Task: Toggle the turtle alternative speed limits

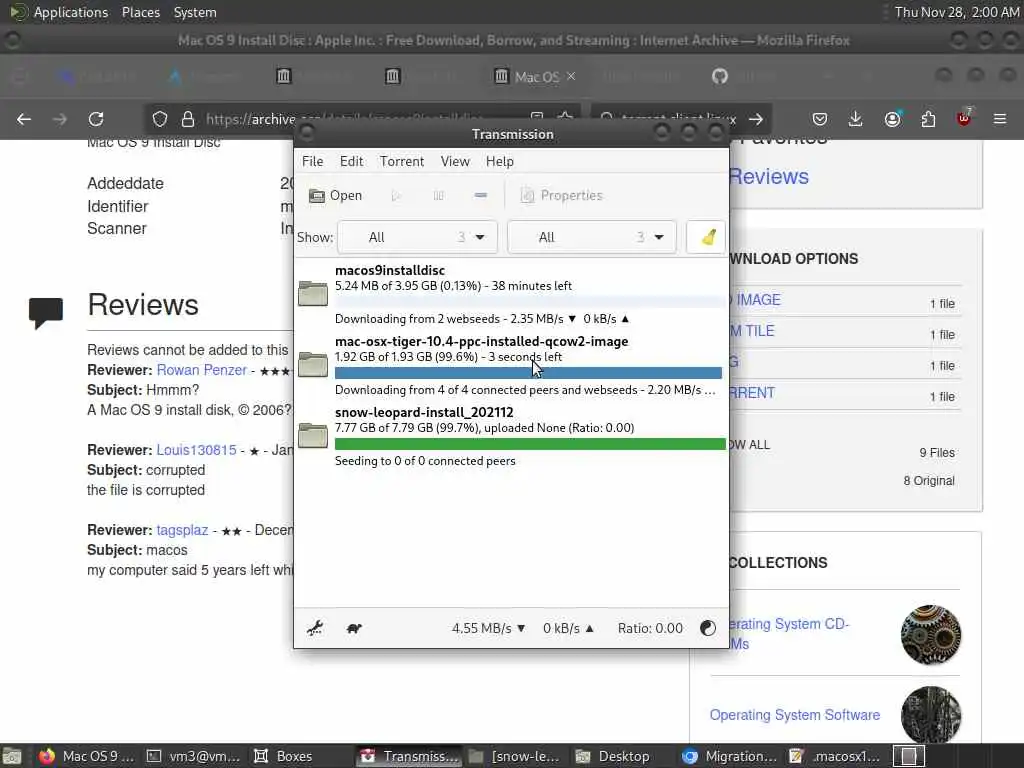Action: [x=355, y=628]
